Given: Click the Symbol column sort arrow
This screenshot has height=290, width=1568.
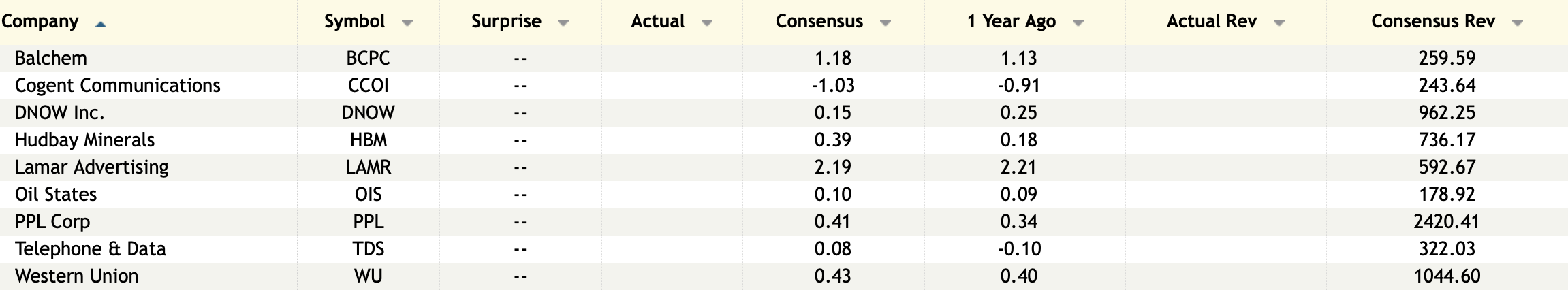Looking at the screenshot, I should pos(407,23).
